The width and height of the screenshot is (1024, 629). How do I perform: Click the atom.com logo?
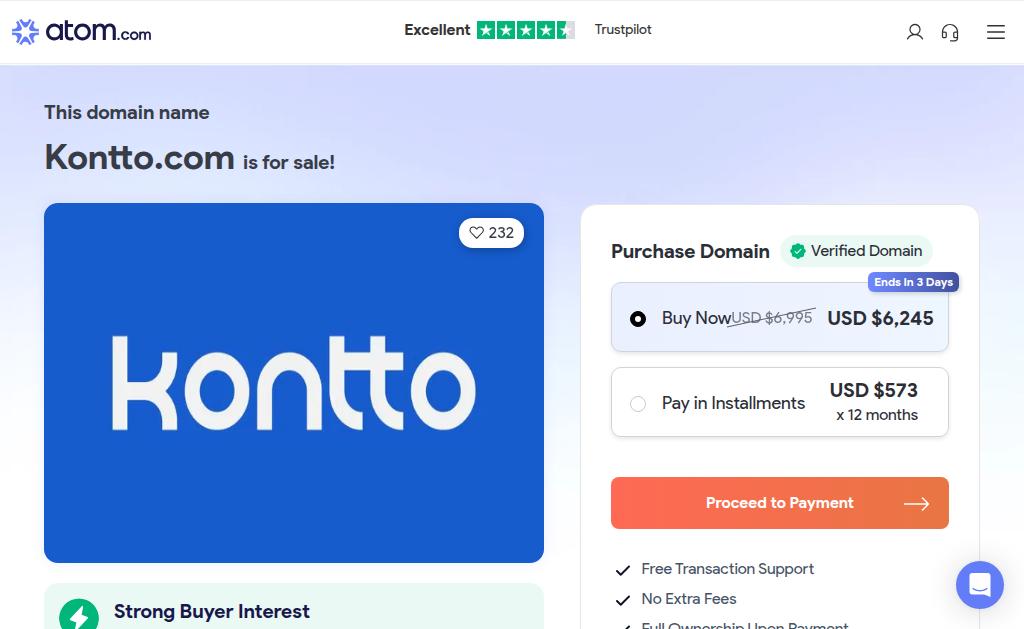point(81,32)
